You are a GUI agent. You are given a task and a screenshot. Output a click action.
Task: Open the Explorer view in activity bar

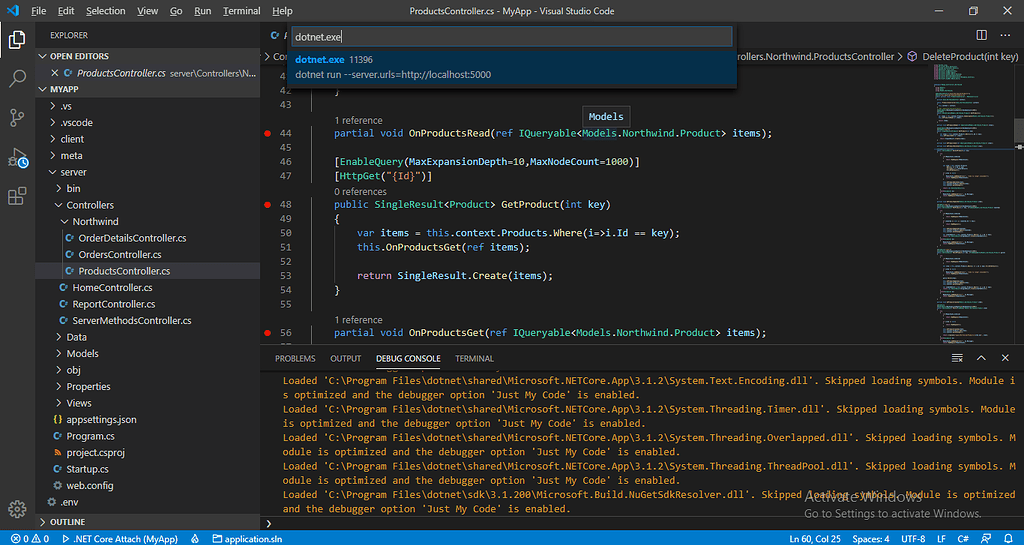pyautogui.click(x=17, y=40)
